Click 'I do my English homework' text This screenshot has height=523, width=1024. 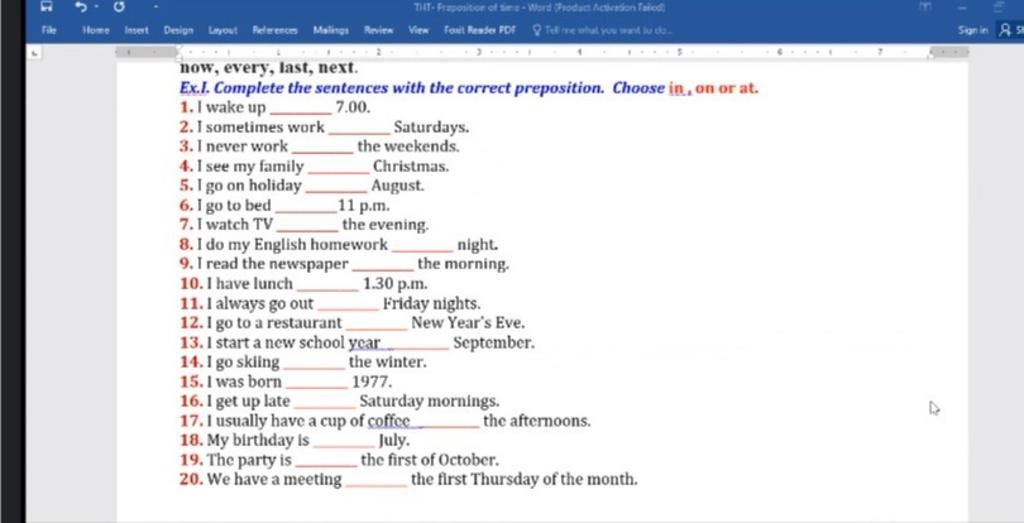[292, 245]
